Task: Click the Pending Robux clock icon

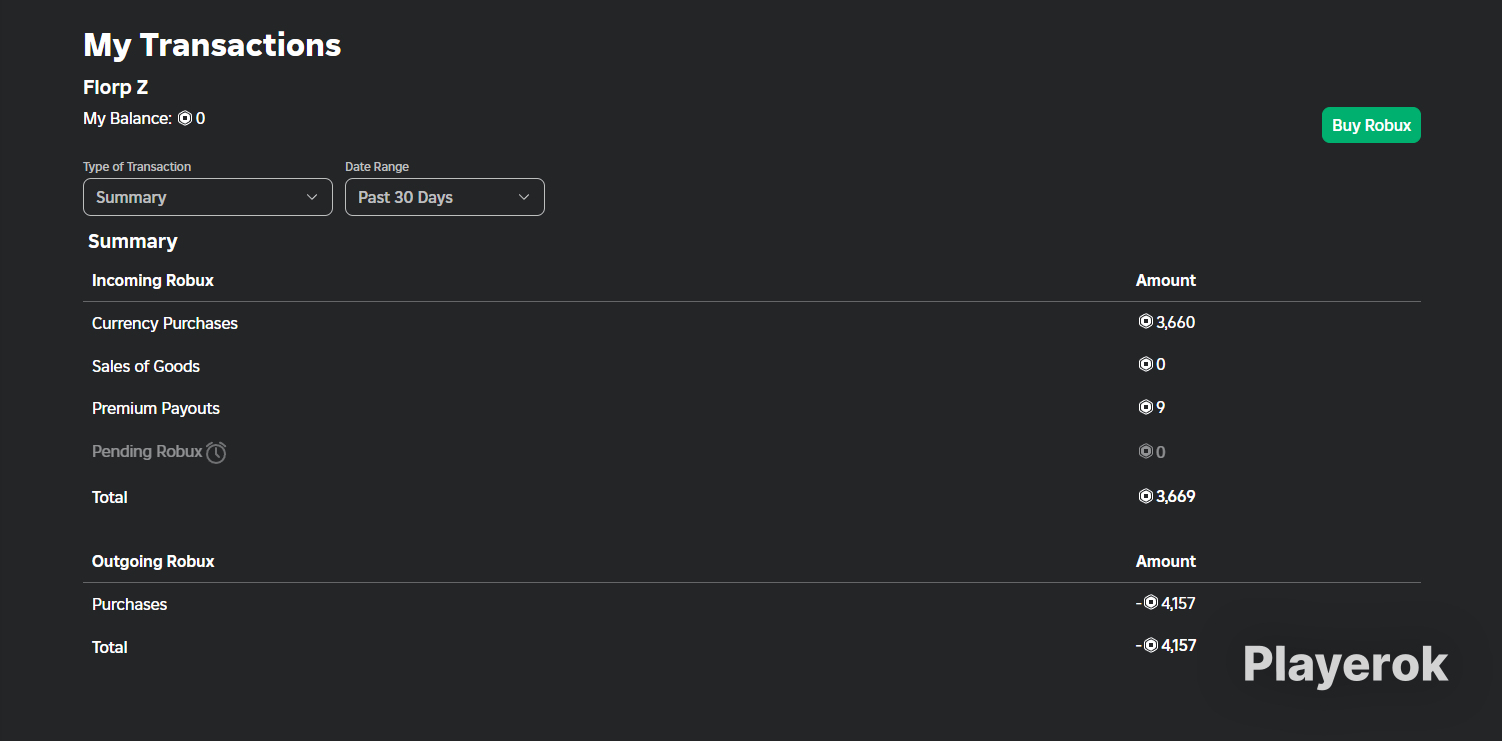Action: click(x=216, y=452)
